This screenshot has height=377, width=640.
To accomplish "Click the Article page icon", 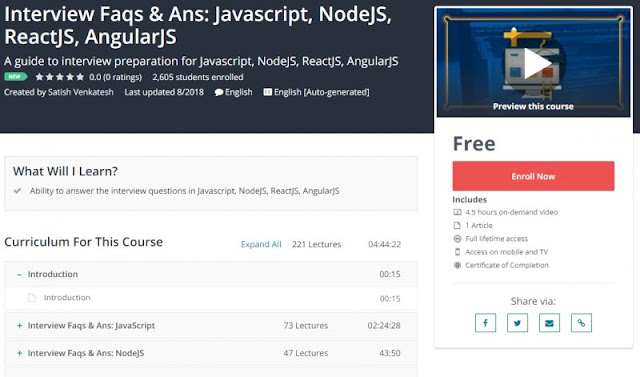I will click(457, 225).
